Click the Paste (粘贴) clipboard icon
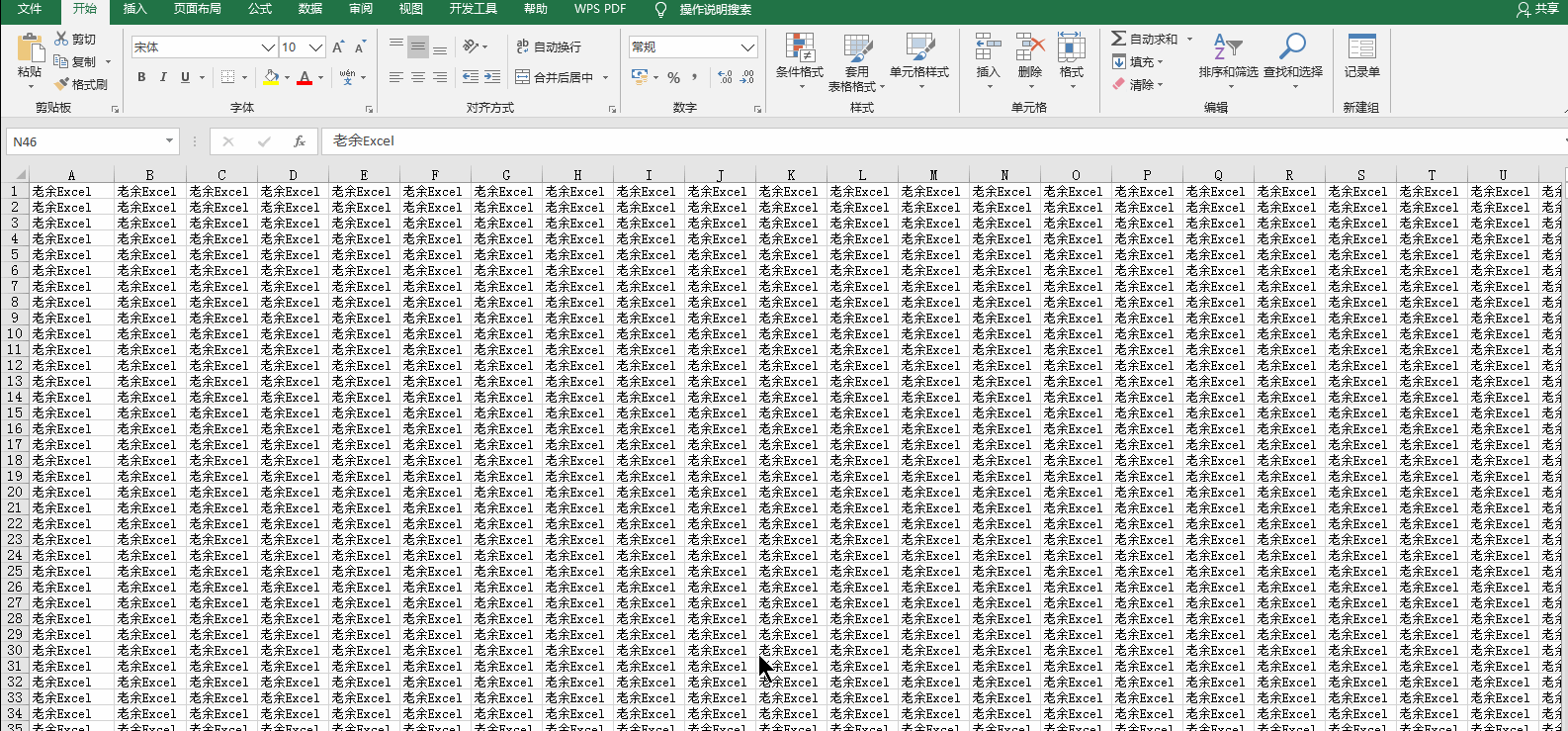Screen dimensions: 1568x731 (31, 48)
